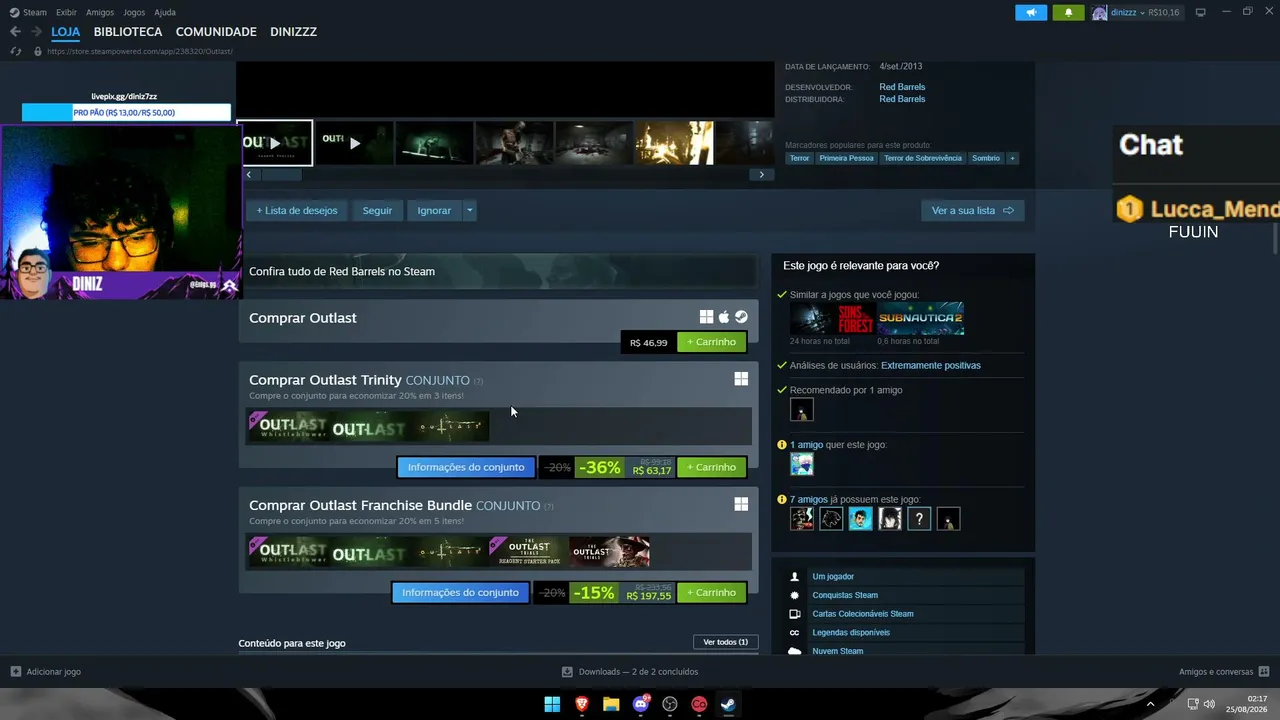Image resolution: width=1280 pixels, height=720 pixels.
Task: Open the Red Barrels developer link
Action: click(902, 87)
